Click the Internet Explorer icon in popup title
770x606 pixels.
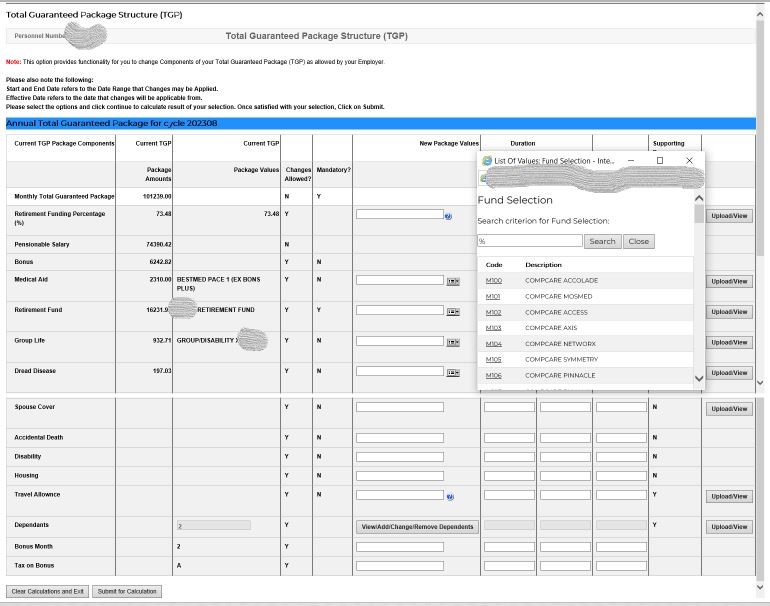[487, 160]
